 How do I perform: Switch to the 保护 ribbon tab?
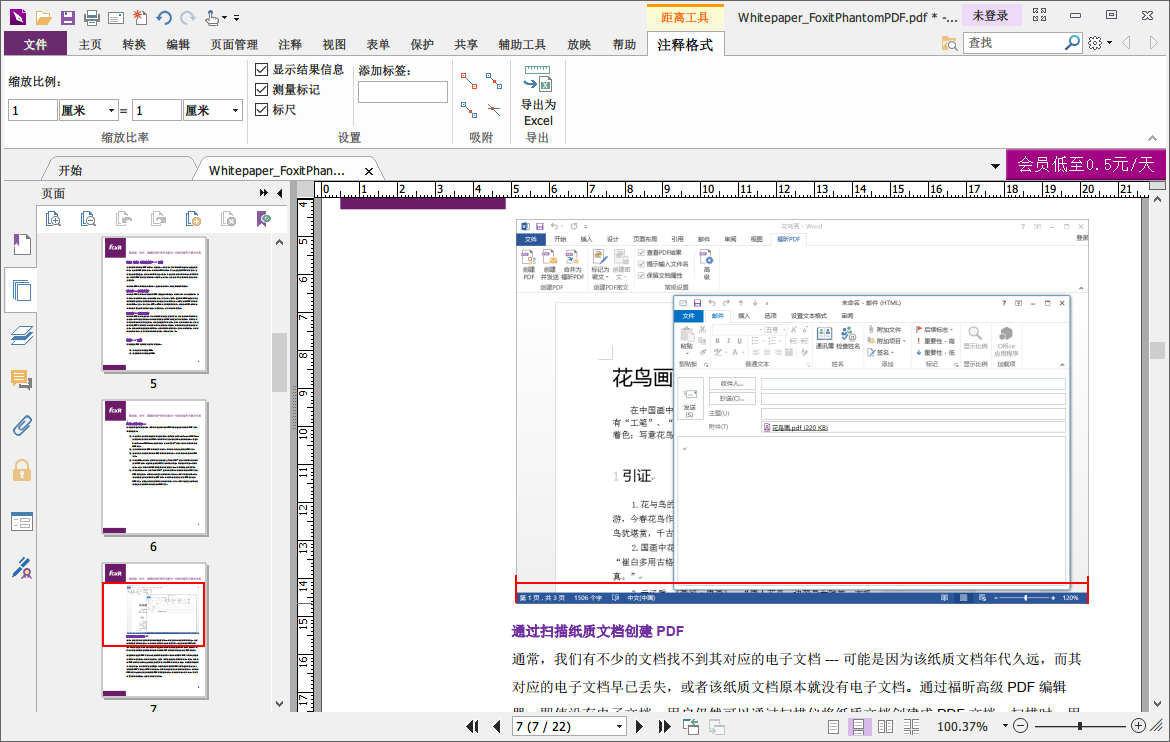coord(422,44)
